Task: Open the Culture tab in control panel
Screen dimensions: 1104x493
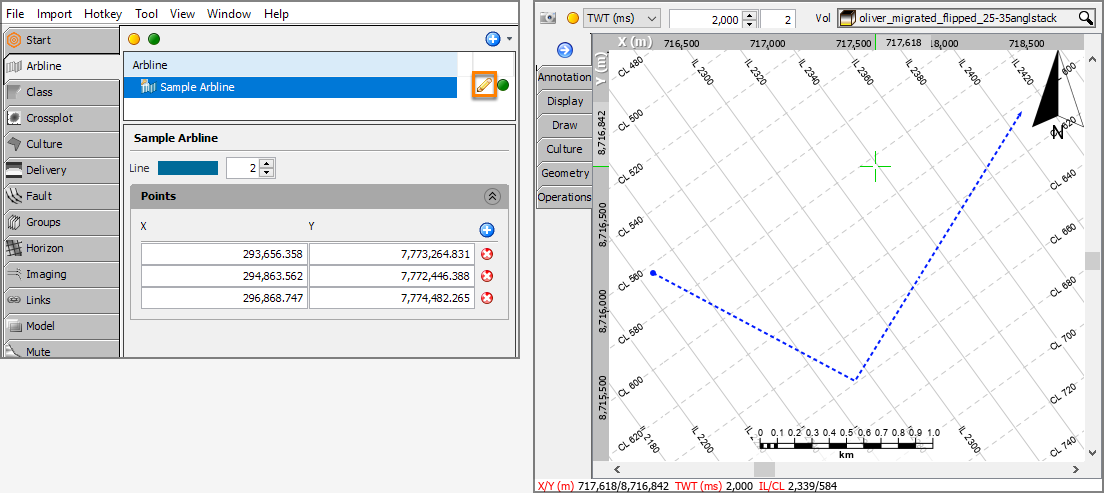Action: tap(61, 144)
